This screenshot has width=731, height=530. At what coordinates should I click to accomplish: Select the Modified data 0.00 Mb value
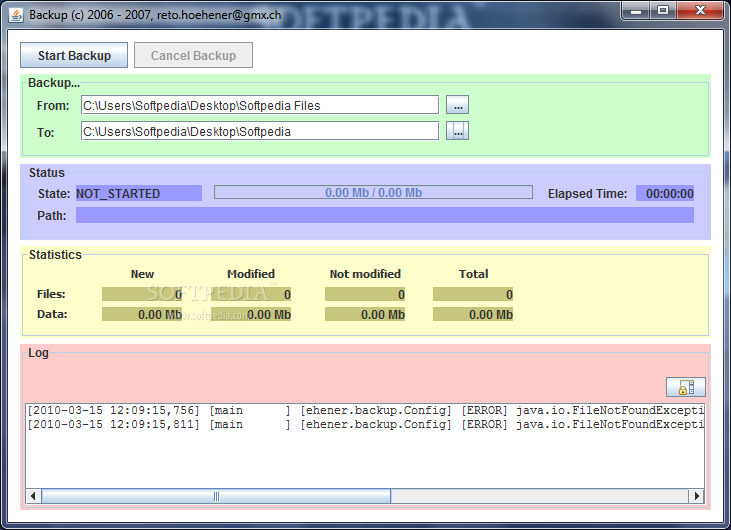251,314
